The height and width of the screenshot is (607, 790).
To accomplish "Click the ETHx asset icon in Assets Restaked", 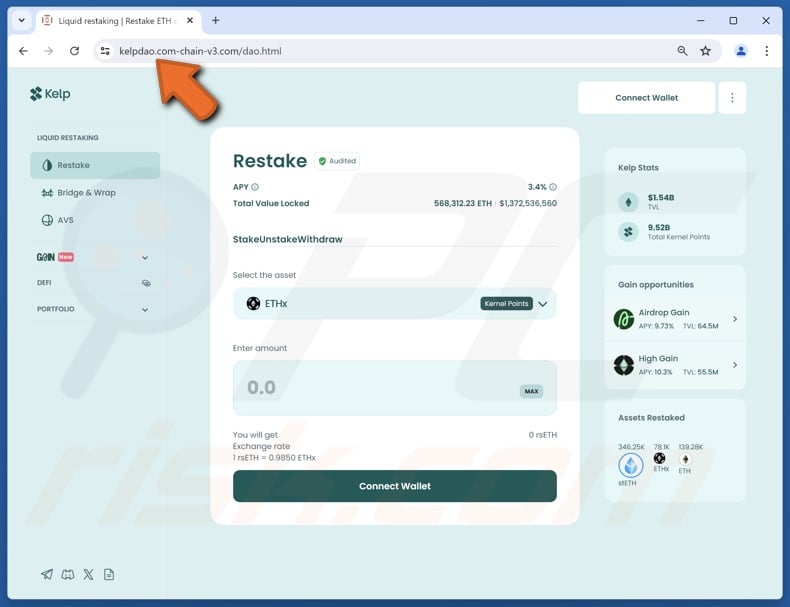I will [659, 458].
